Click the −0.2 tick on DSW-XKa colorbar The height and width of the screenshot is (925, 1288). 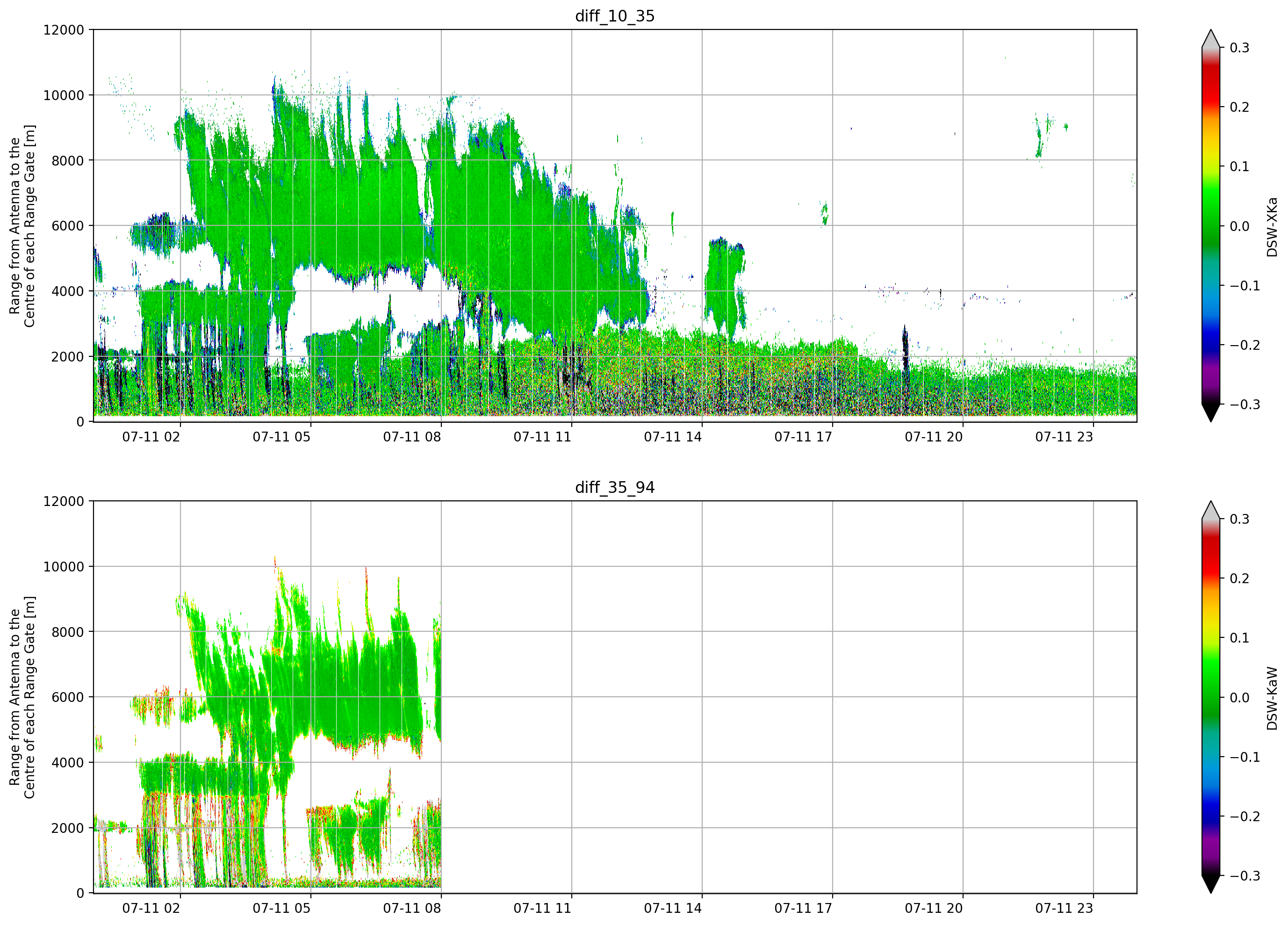(x=1245, y=346)
